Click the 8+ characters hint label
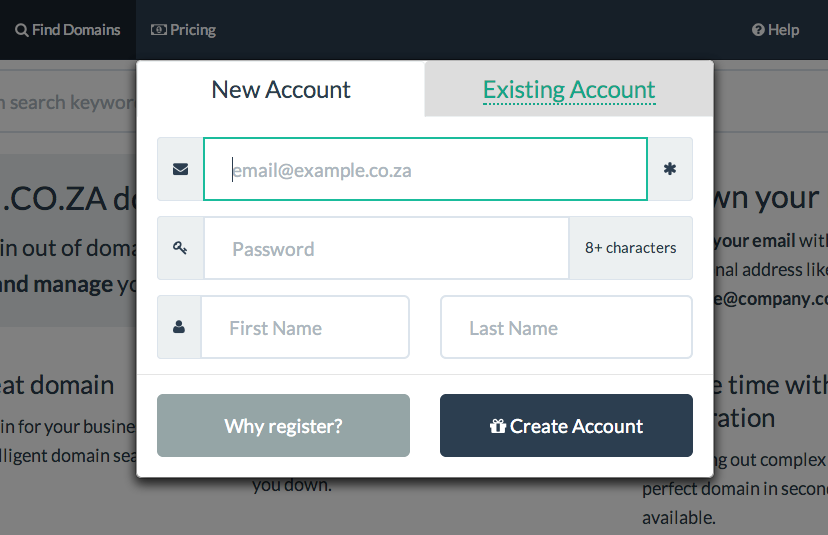This screenshot has width=828, height=535. [630, 248]
